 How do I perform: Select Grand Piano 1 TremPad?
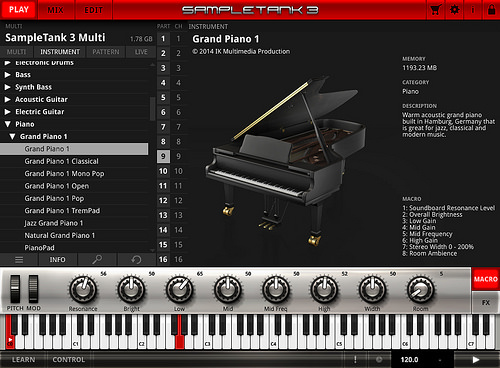[x=74, y=211]
